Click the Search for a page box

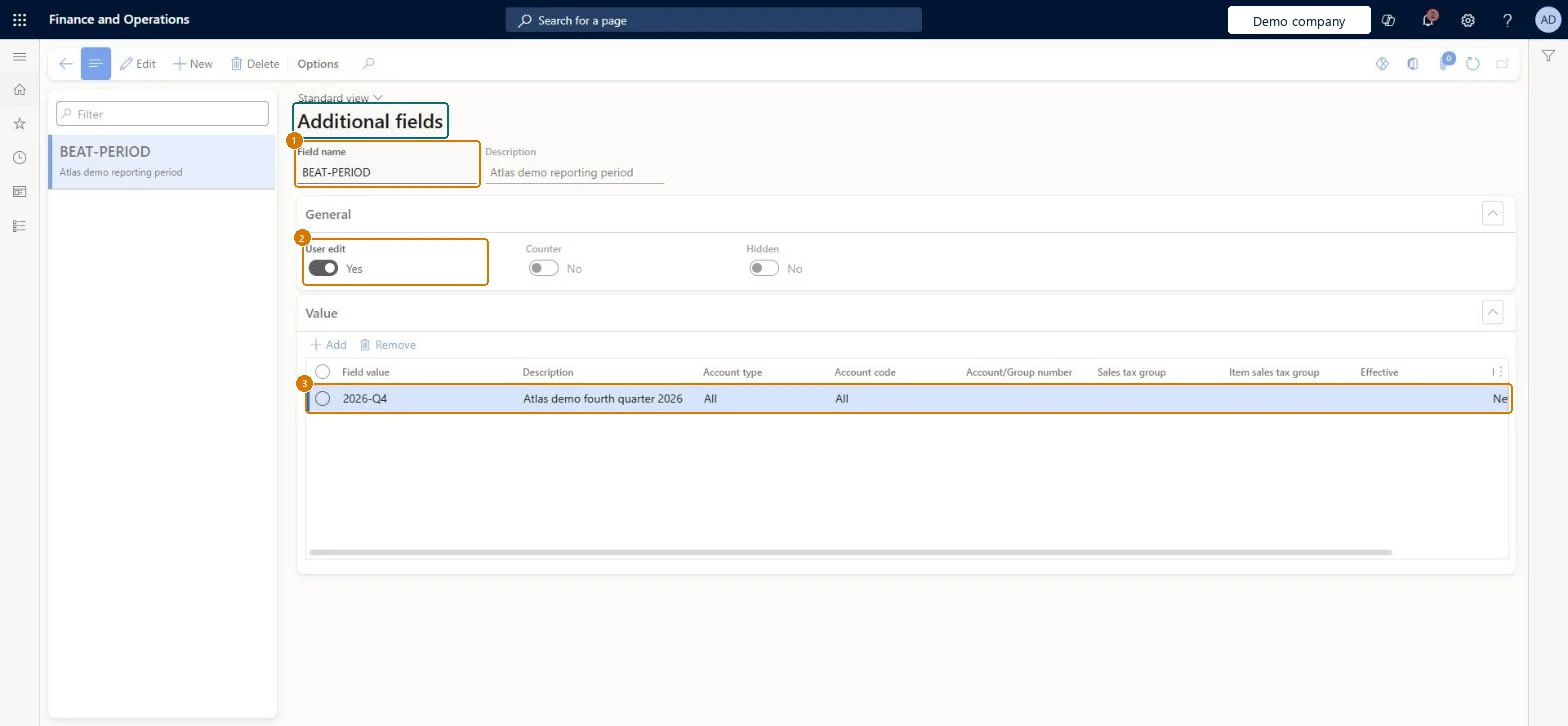click(714, 20)
